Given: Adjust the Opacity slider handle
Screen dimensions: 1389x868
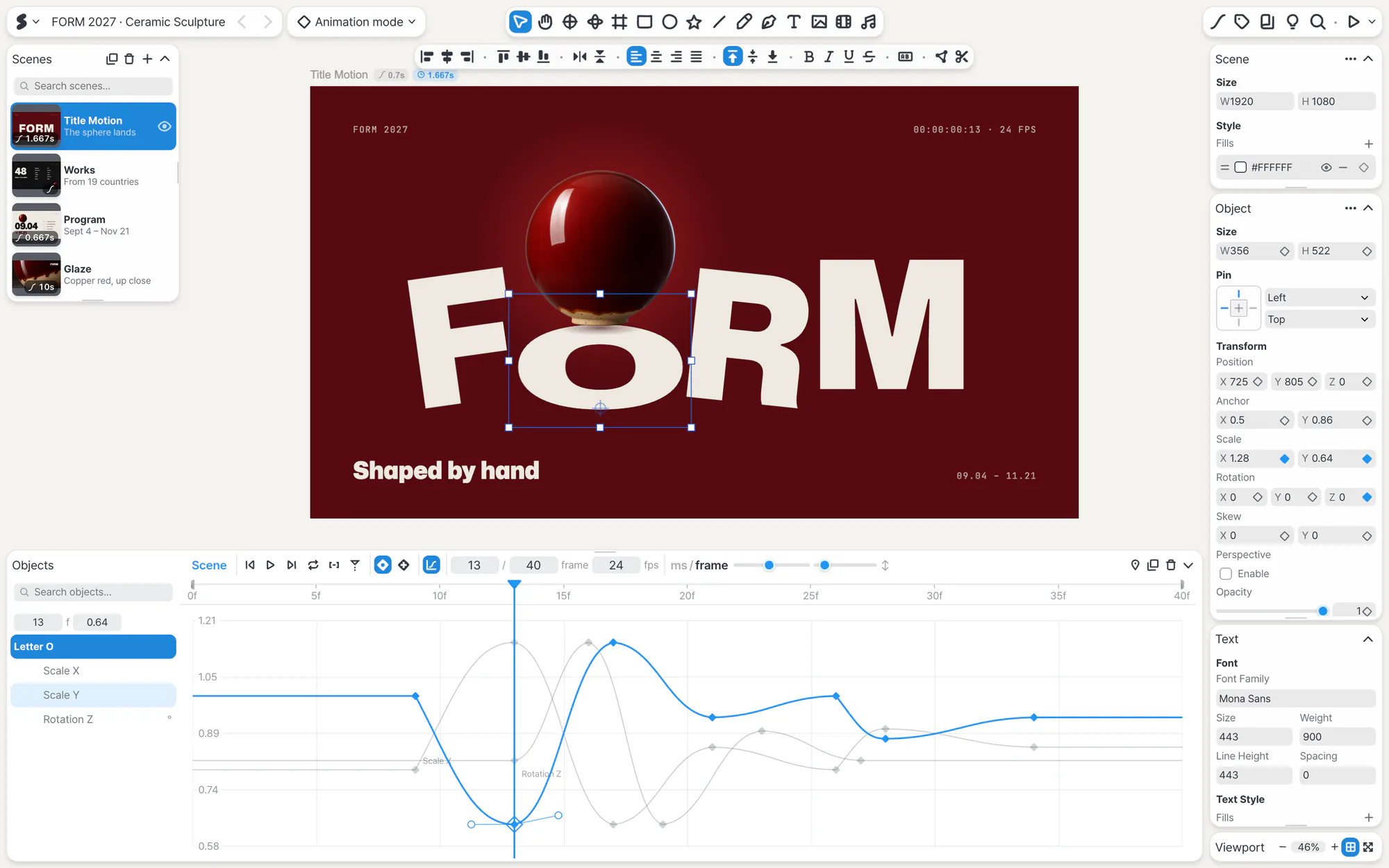Looking at the screenshot, I should click(x=1322, y=611).
